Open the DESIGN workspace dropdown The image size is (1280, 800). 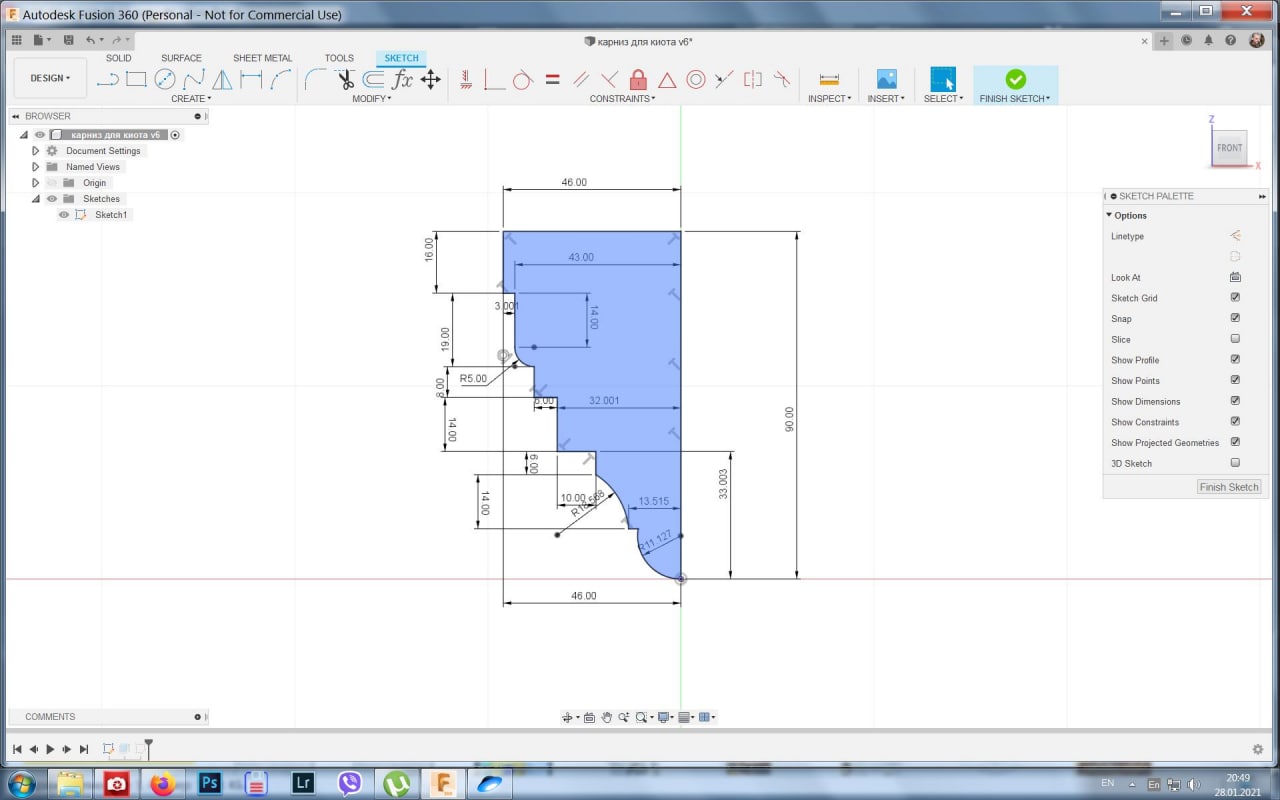(x=50, y=78)
